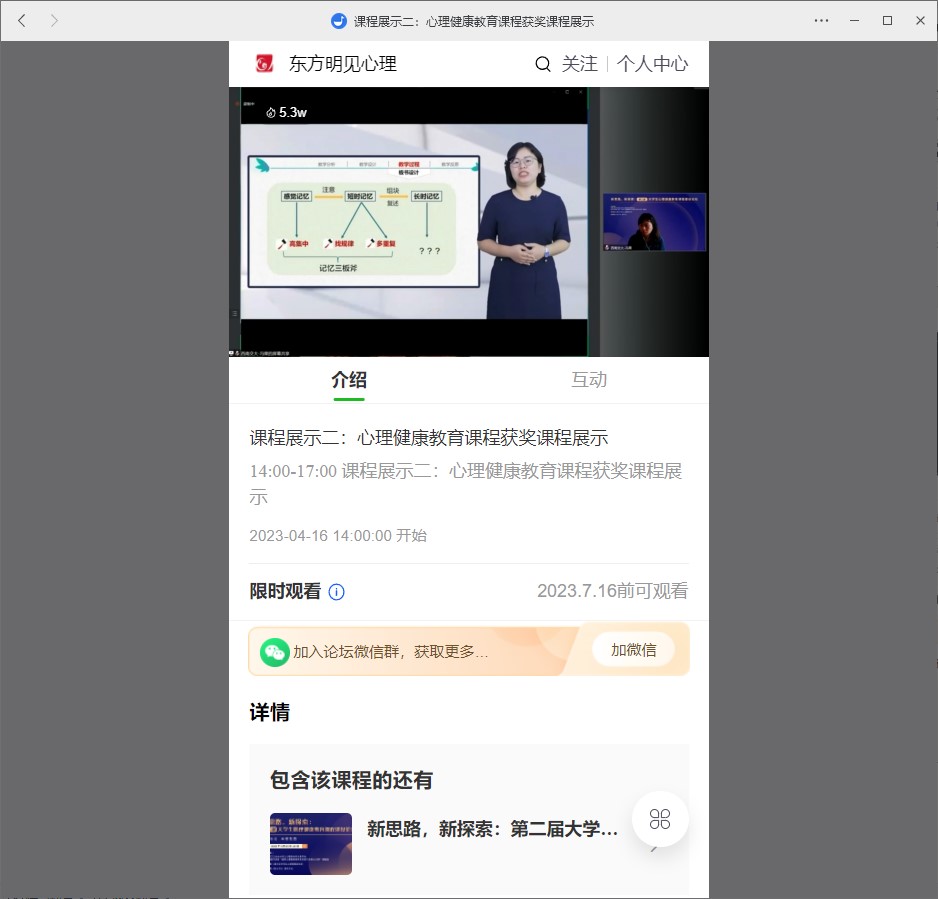Click the main course video player
938x899 pixels.
pyautogui.click(x=410, y=222)
